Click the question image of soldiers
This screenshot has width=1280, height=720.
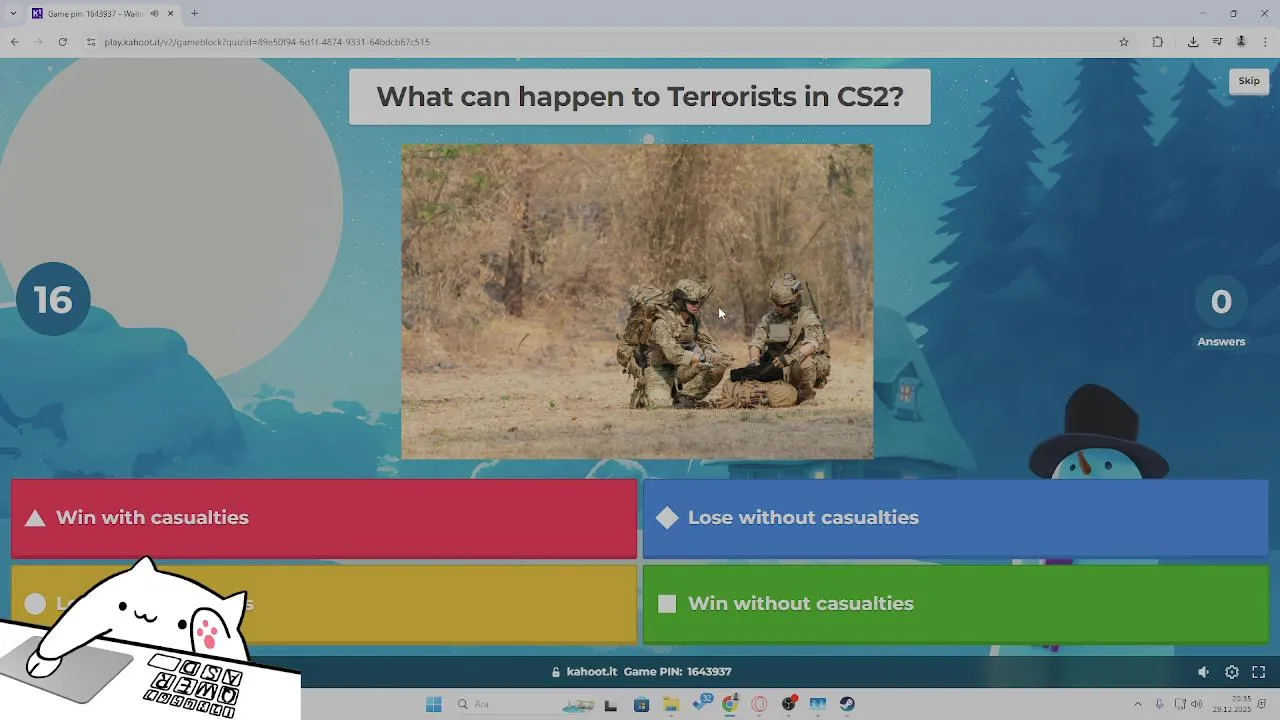click(x=637, y=301)
